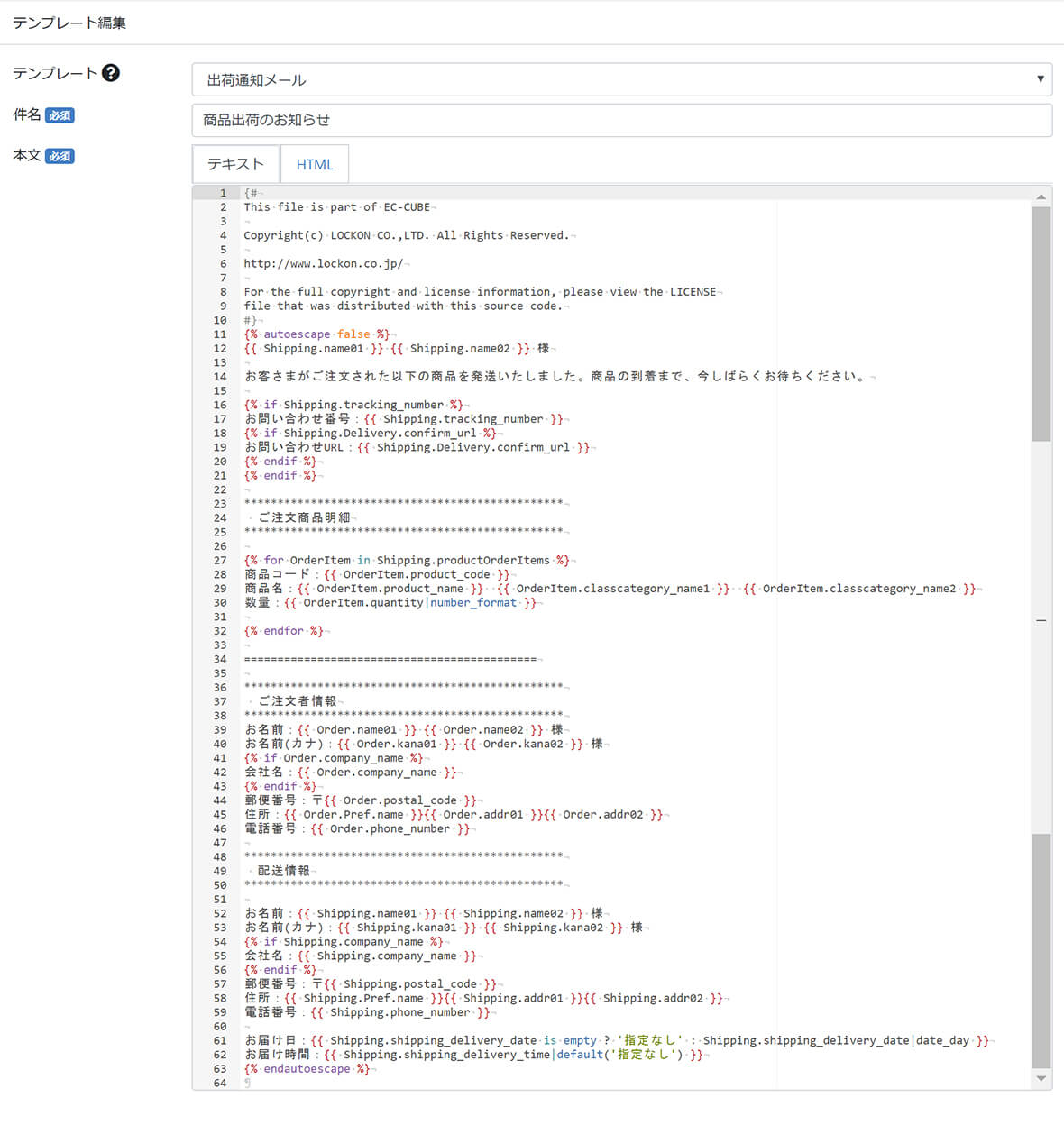The width and height of the screenshot is (1064, 1125).
Task: Place cursor on the endautoescape line
Action: 307,1069
